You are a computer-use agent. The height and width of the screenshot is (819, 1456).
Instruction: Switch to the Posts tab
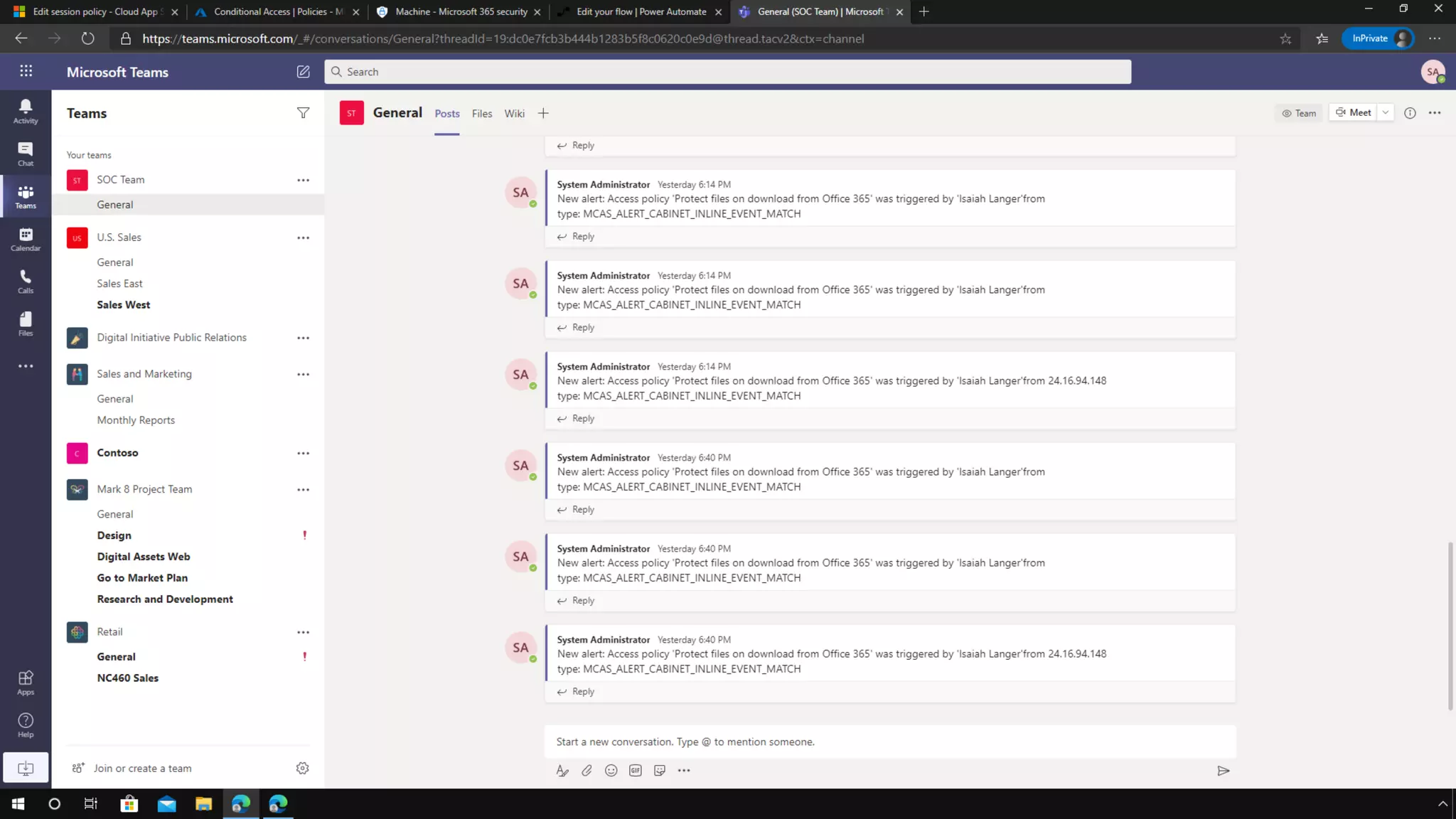446,114
